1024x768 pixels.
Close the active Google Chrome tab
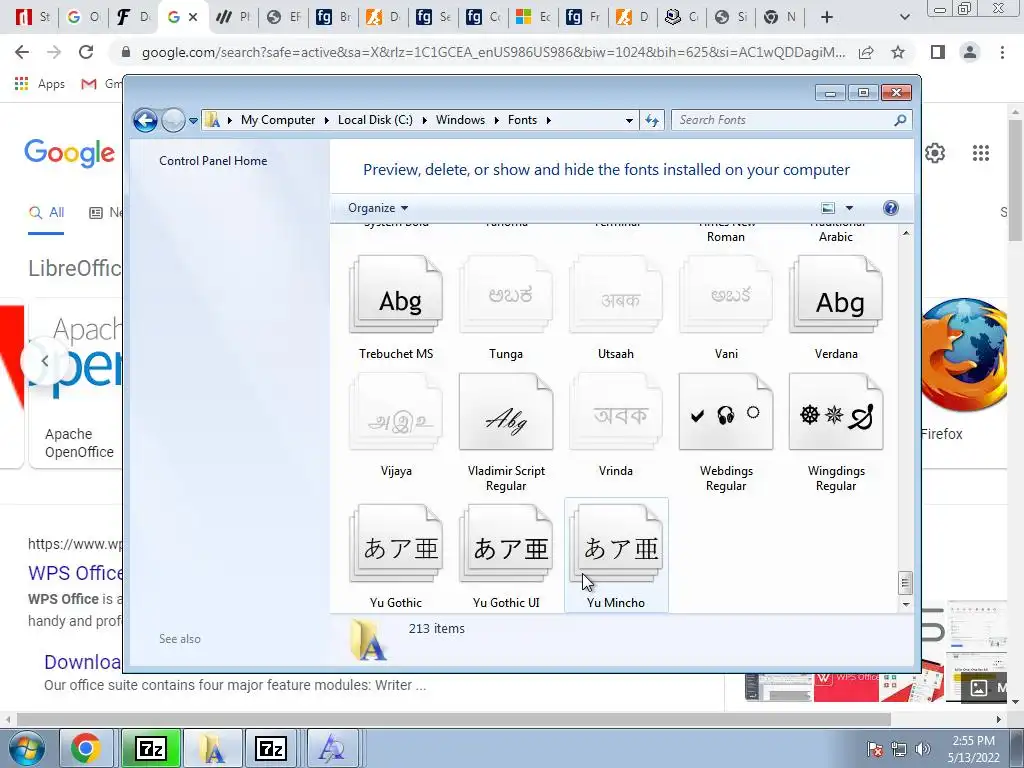193,17
